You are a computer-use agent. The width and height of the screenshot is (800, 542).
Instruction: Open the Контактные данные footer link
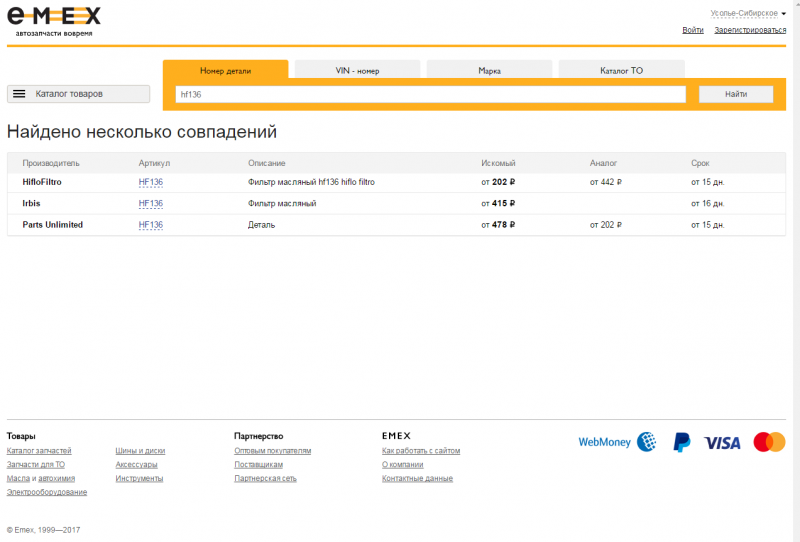click(417, 479)
